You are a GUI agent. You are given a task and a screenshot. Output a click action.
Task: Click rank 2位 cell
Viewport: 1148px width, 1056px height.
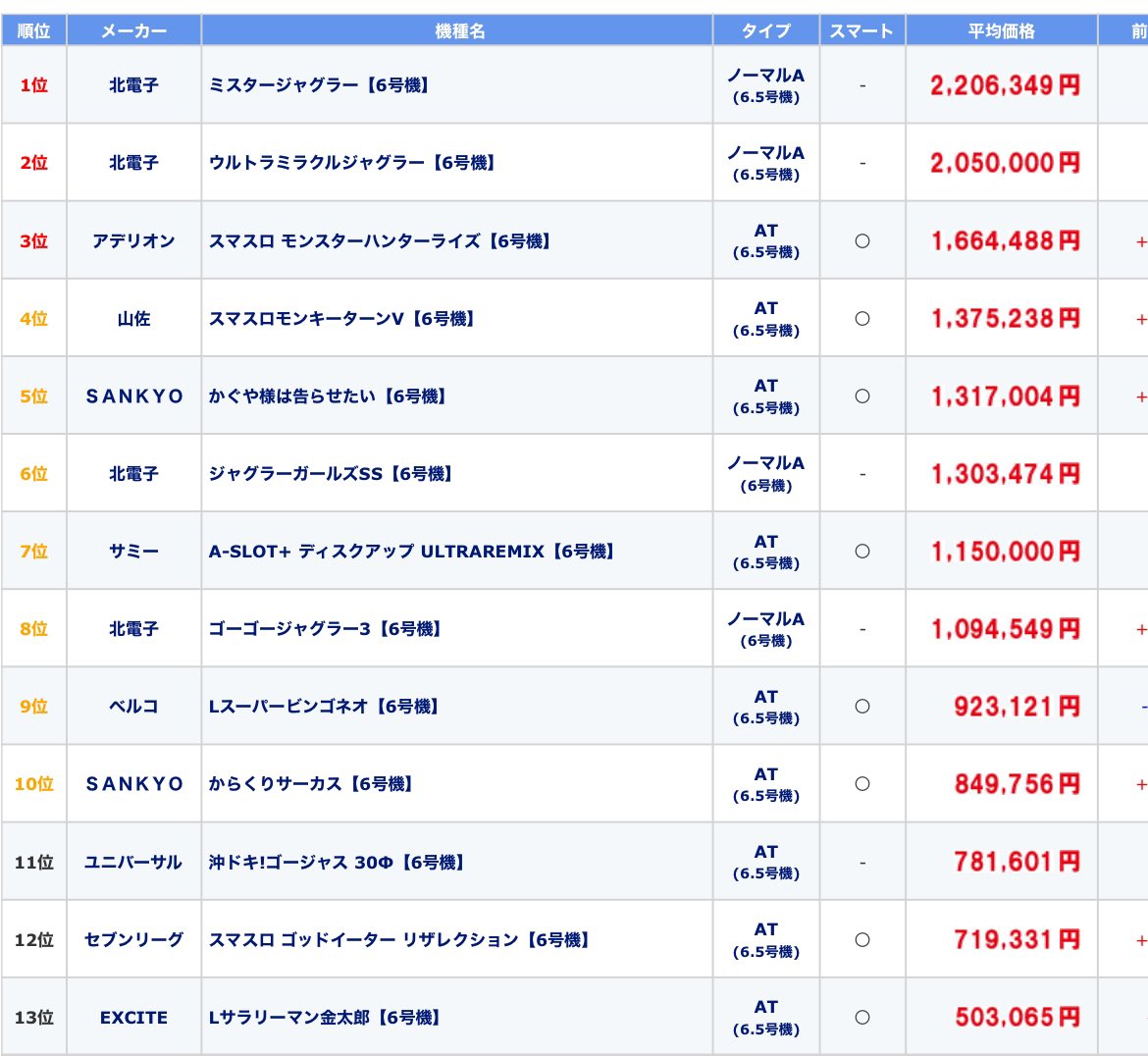33,163
